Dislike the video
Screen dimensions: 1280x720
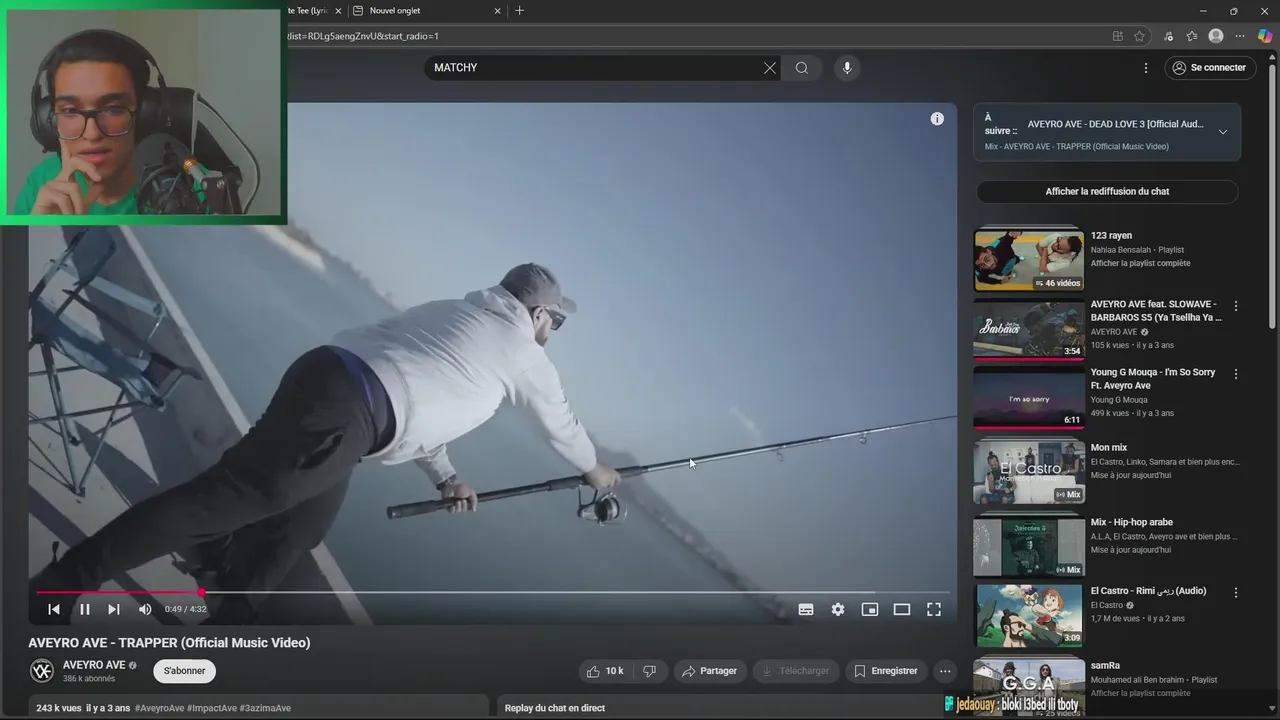(x=650, y=671)
